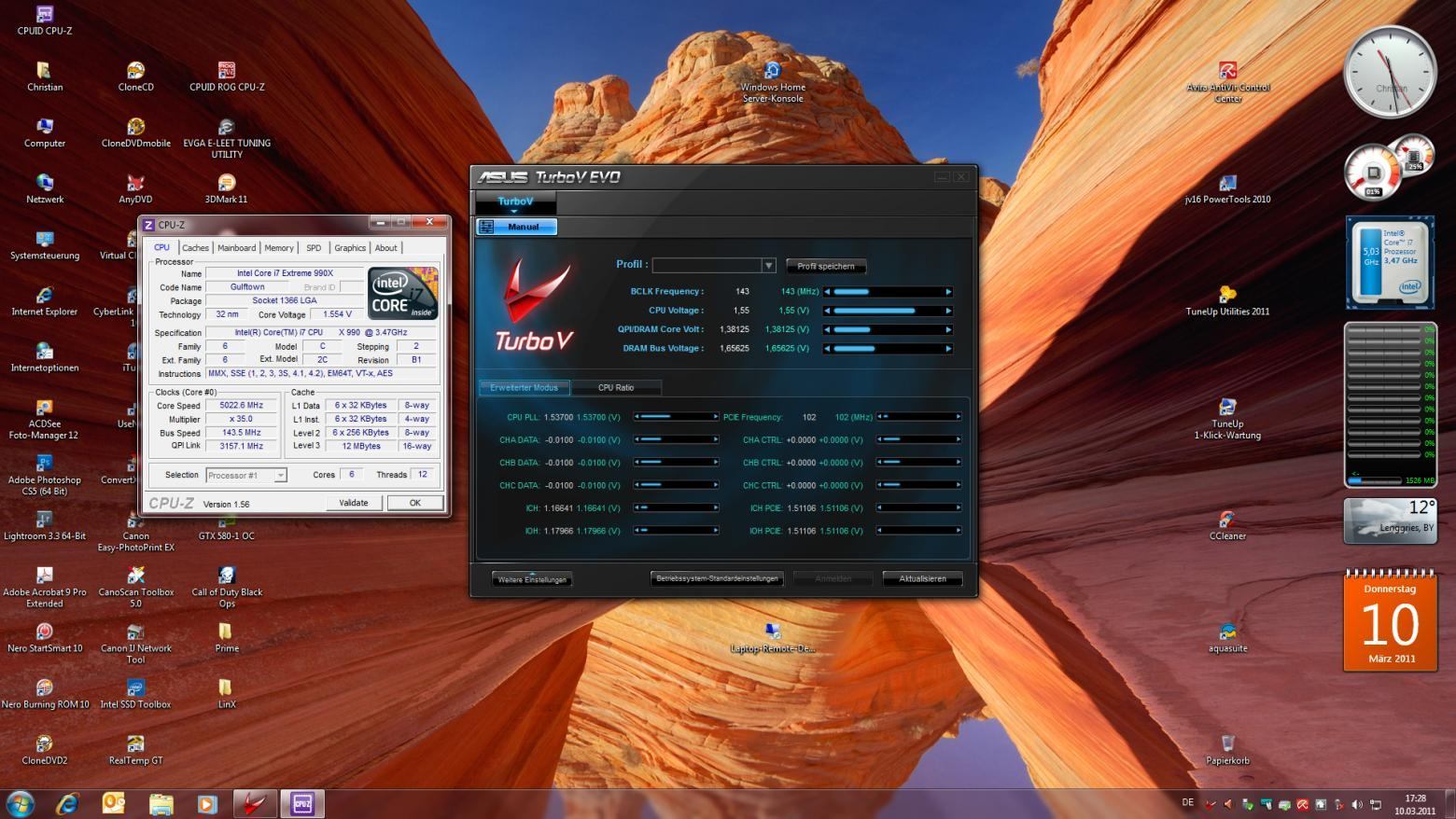Image resolution: width=1456 pixels, height=819 pixels.
Task: Open Lightroom 3.3 64-Bit icon
Action: 44,525
